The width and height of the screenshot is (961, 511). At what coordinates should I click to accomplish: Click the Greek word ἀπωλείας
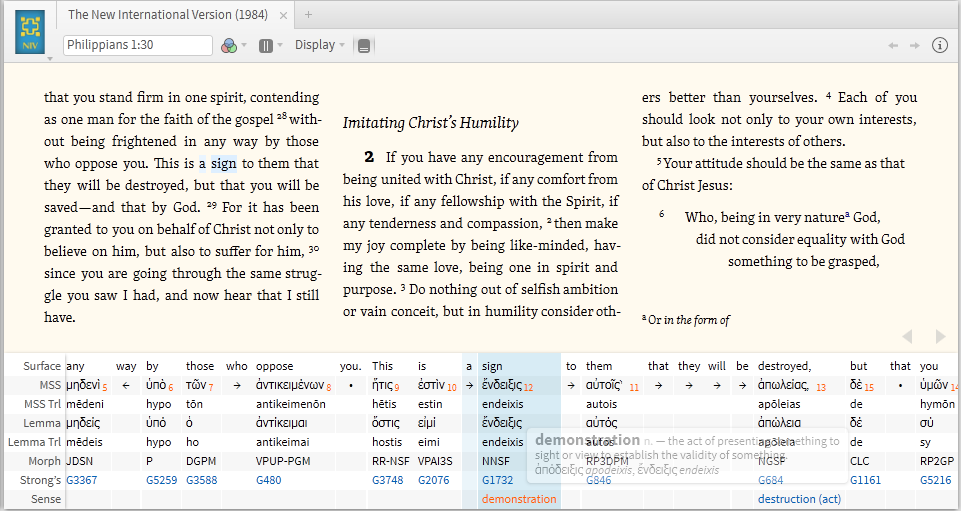point(783,385)
